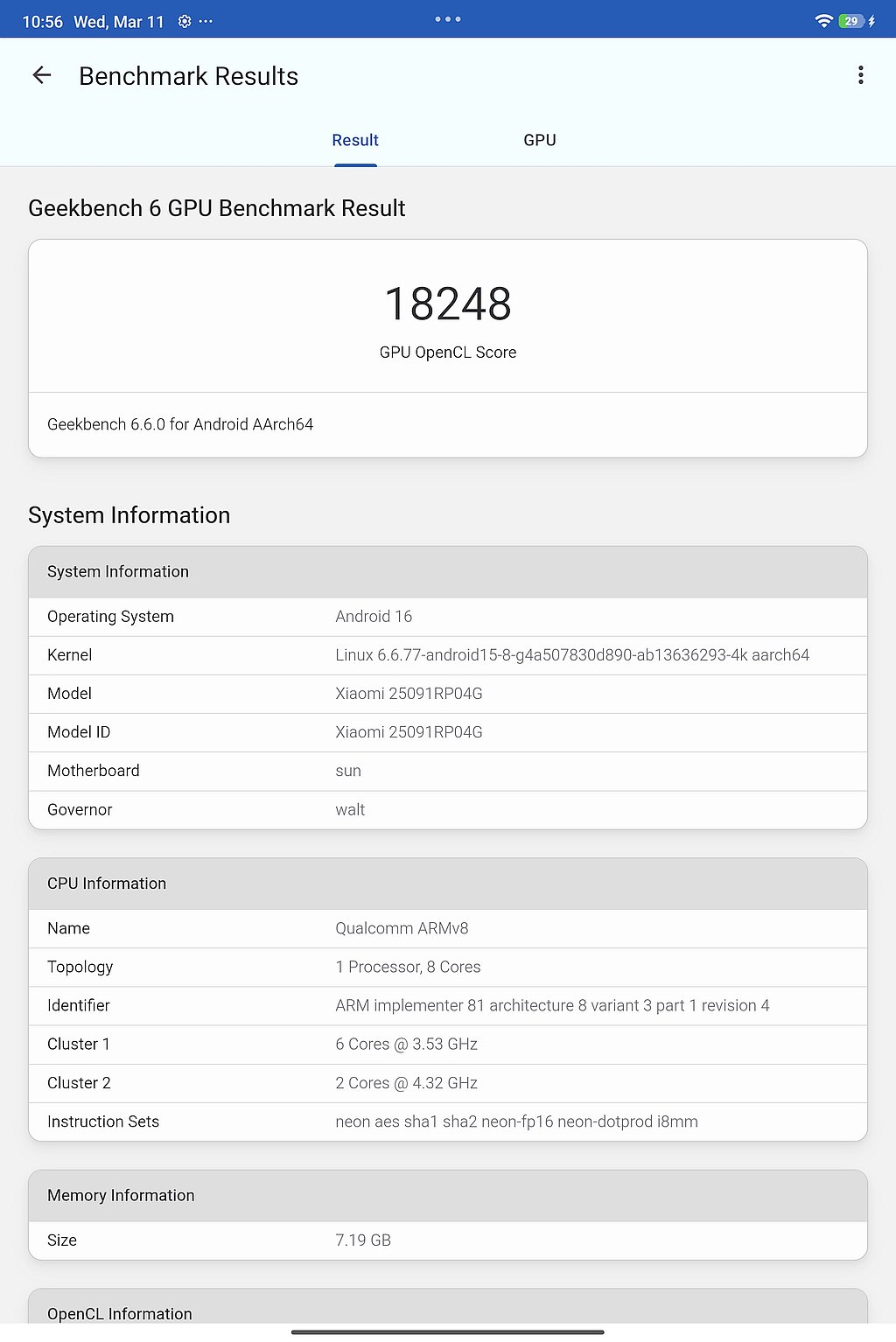Viewport: 896px width, 1342px height.
Task: Tap the status bar ellipsis icon
Action: click(206, 22)
